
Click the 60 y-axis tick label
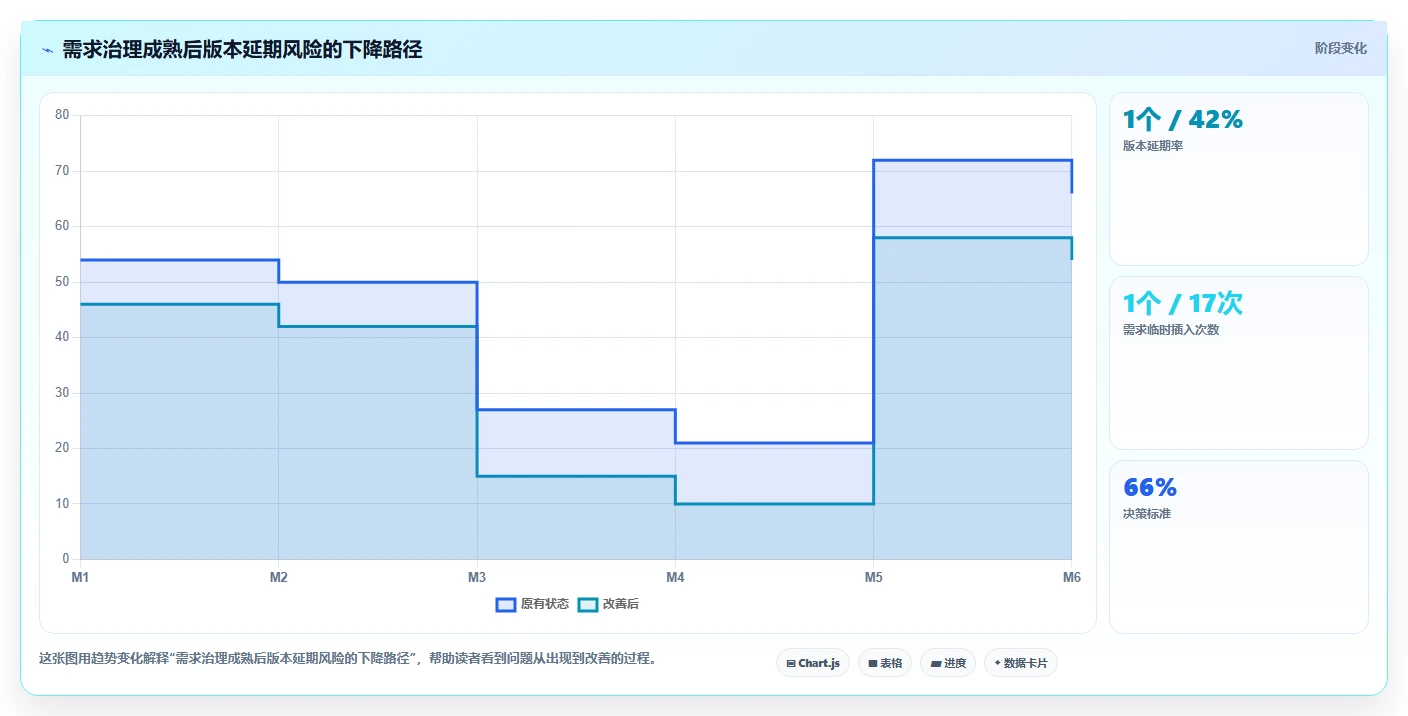point(62,226)
